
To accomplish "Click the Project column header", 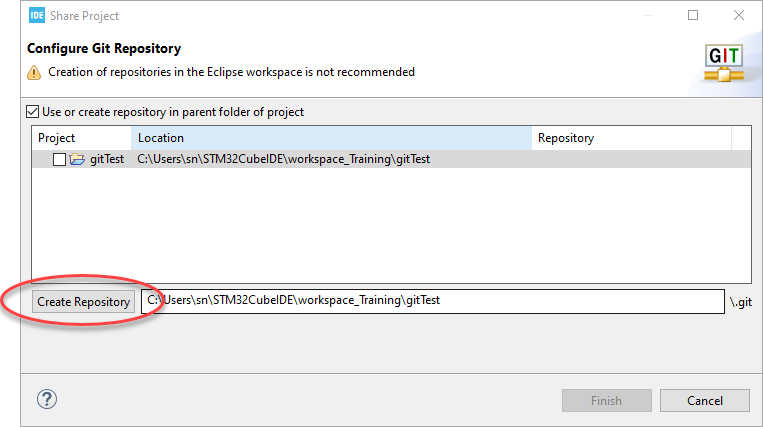I will coord(82,138).
